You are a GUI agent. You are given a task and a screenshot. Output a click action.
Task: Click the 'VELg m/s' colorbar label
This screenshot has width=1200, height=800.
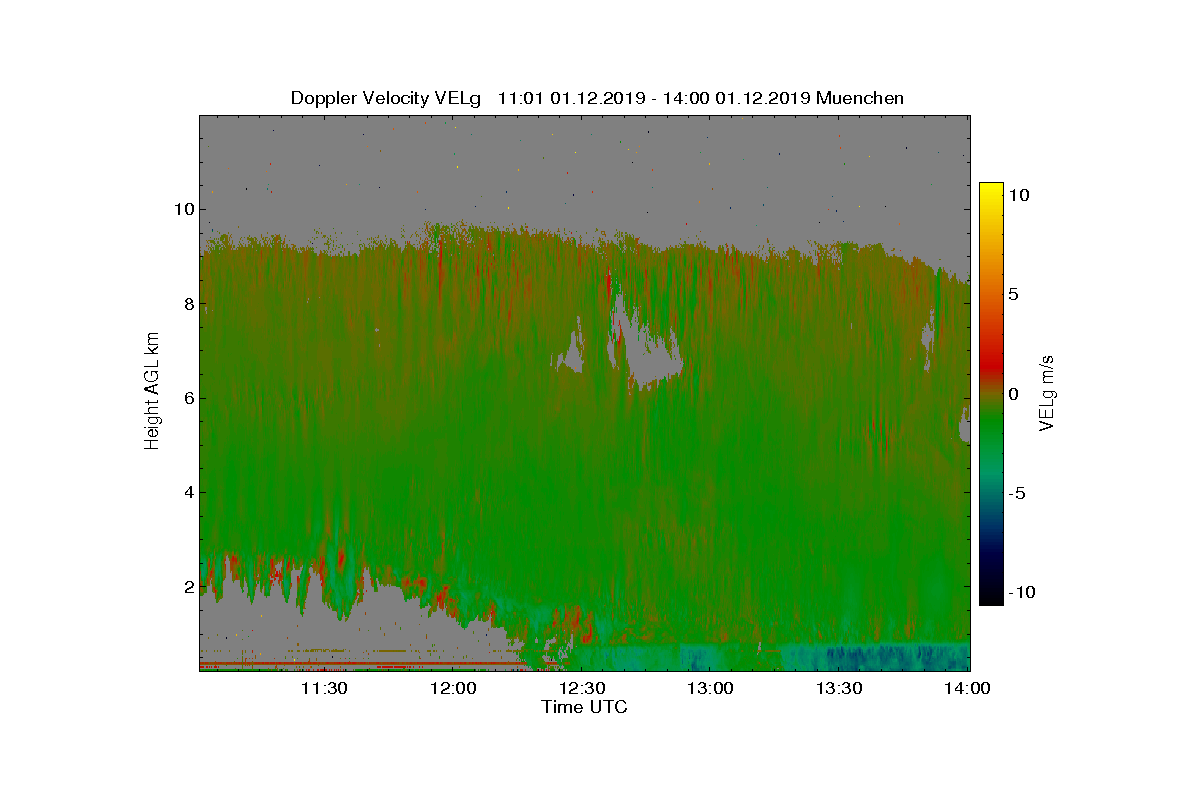[x=1046, y=393]
